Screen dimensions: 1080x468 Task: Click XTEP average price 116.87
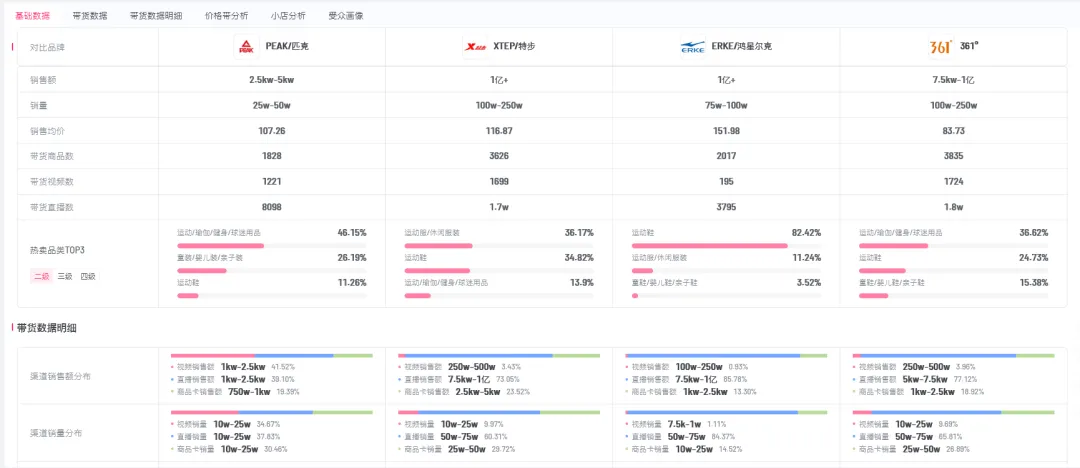499,131
